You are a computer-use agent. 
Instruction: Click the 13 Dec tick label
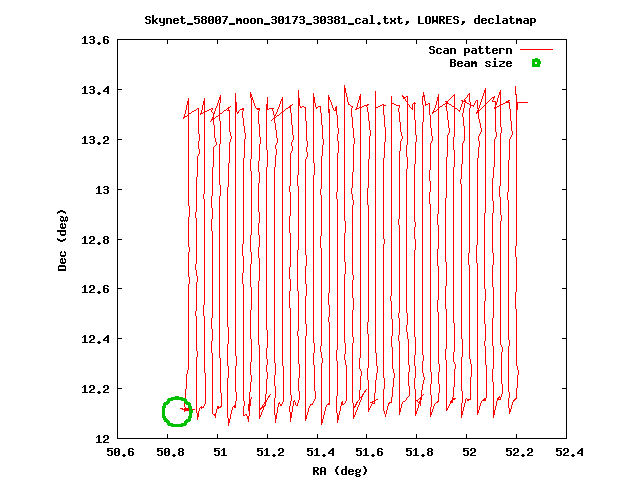click(x=102, y=190)
